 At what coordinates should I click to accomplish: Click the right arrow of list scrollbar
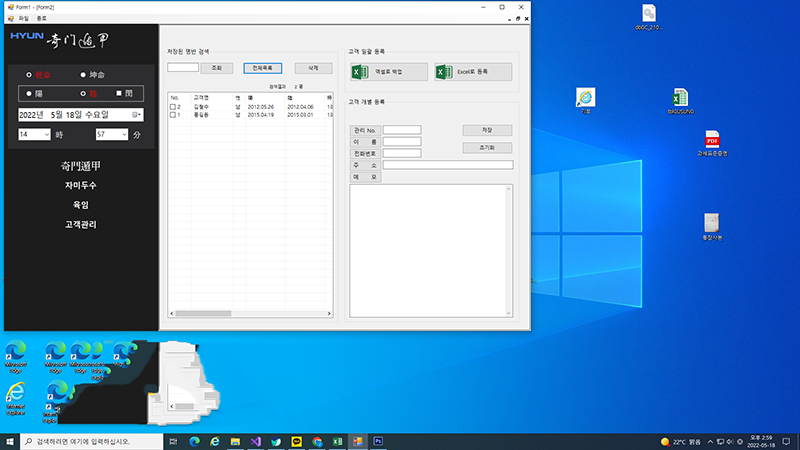click(329, 314)
